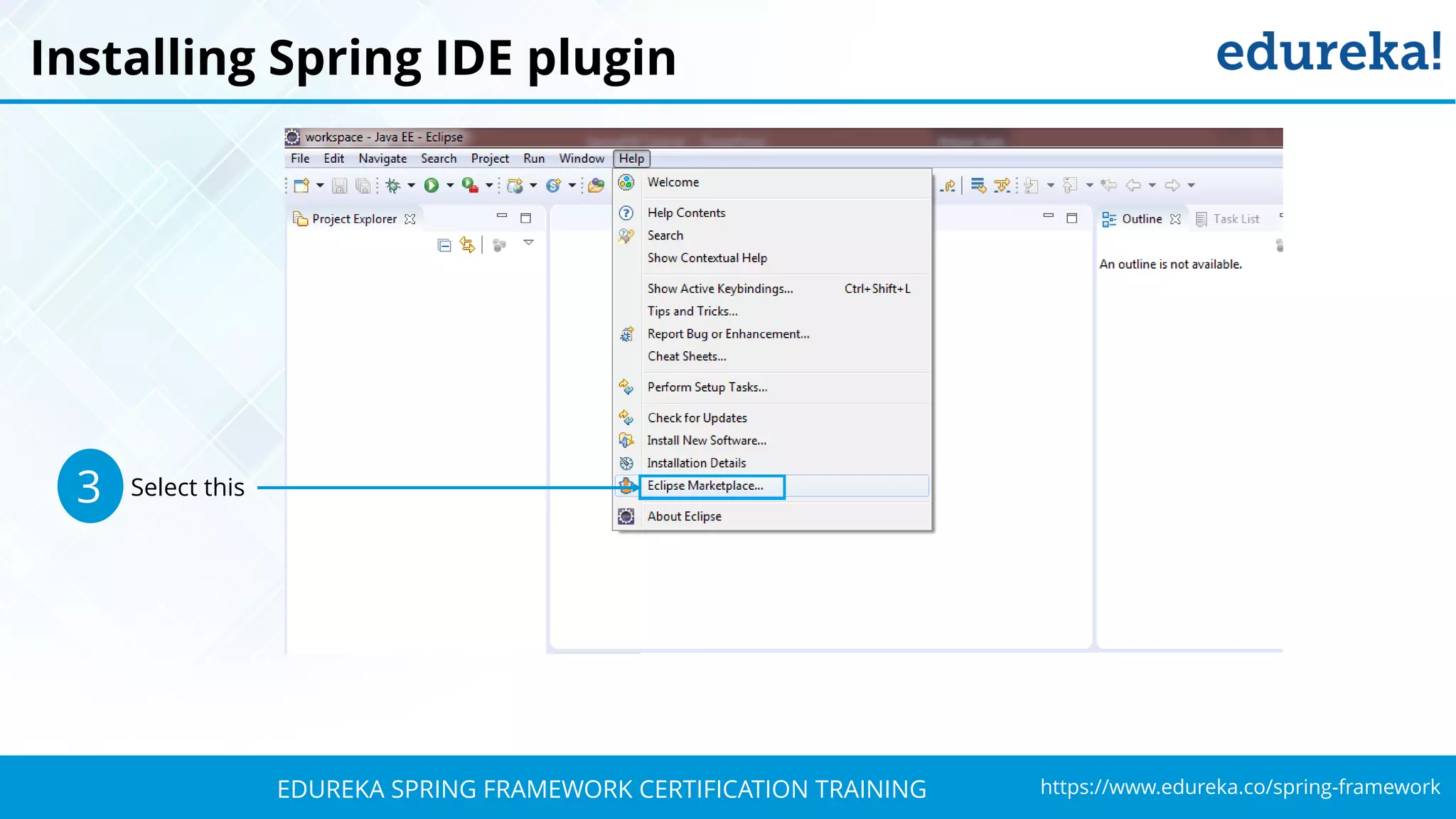Open the Project menu
The width and height of the screenshot is (1456, 819).
click(x=490, y=159)
